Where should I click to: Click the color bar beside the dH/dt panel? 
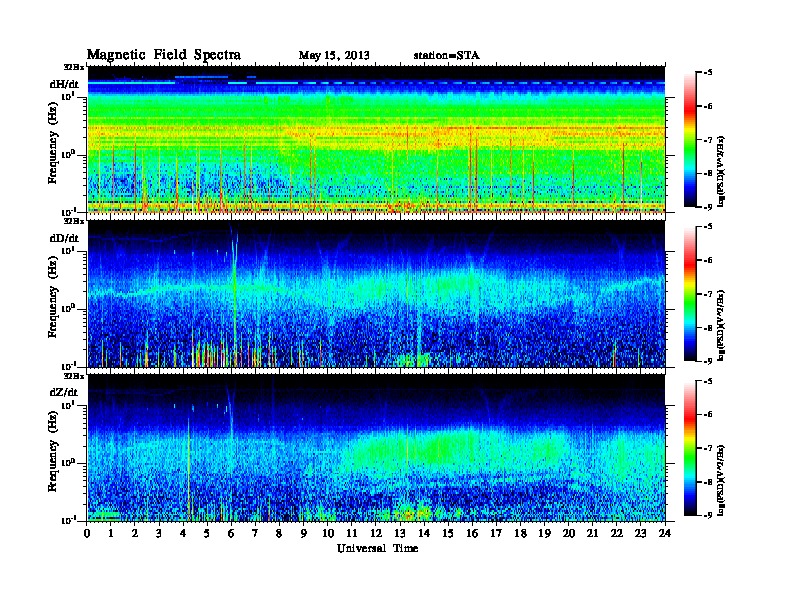click(690, 139)
